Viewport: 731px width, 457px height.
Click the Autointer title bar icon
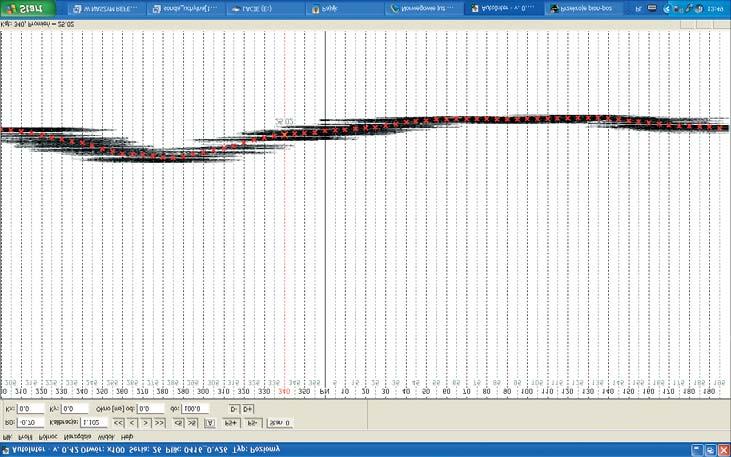point(7,450)
